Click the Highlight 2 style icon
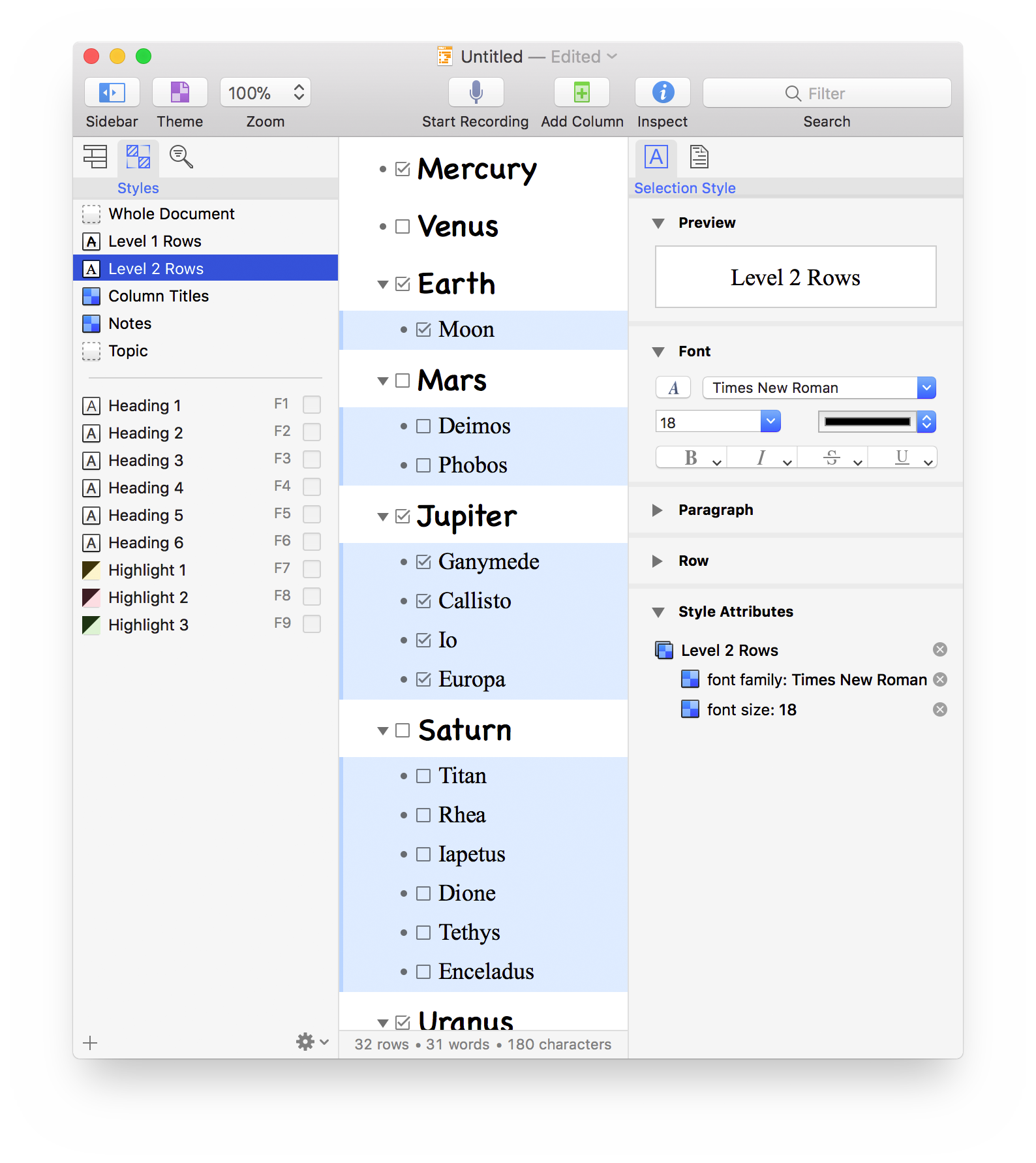The height and width of the screenshot is (1163, 1036). [91, 598]
